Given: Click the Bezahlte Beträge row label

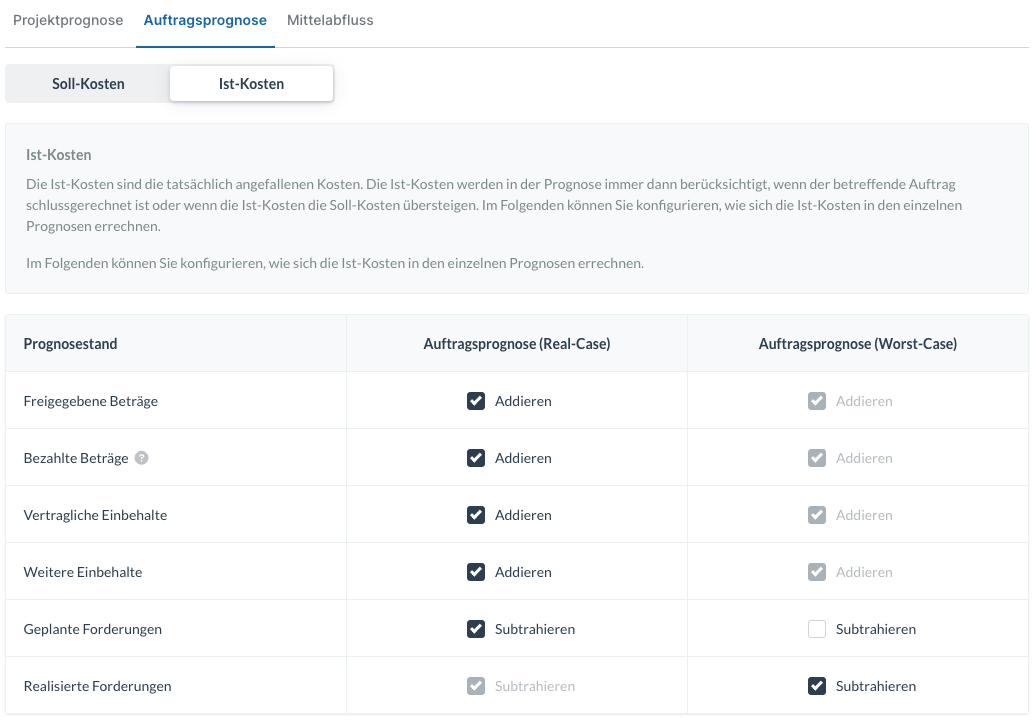Looking at the screenshot, I should (x=76, y=458).
